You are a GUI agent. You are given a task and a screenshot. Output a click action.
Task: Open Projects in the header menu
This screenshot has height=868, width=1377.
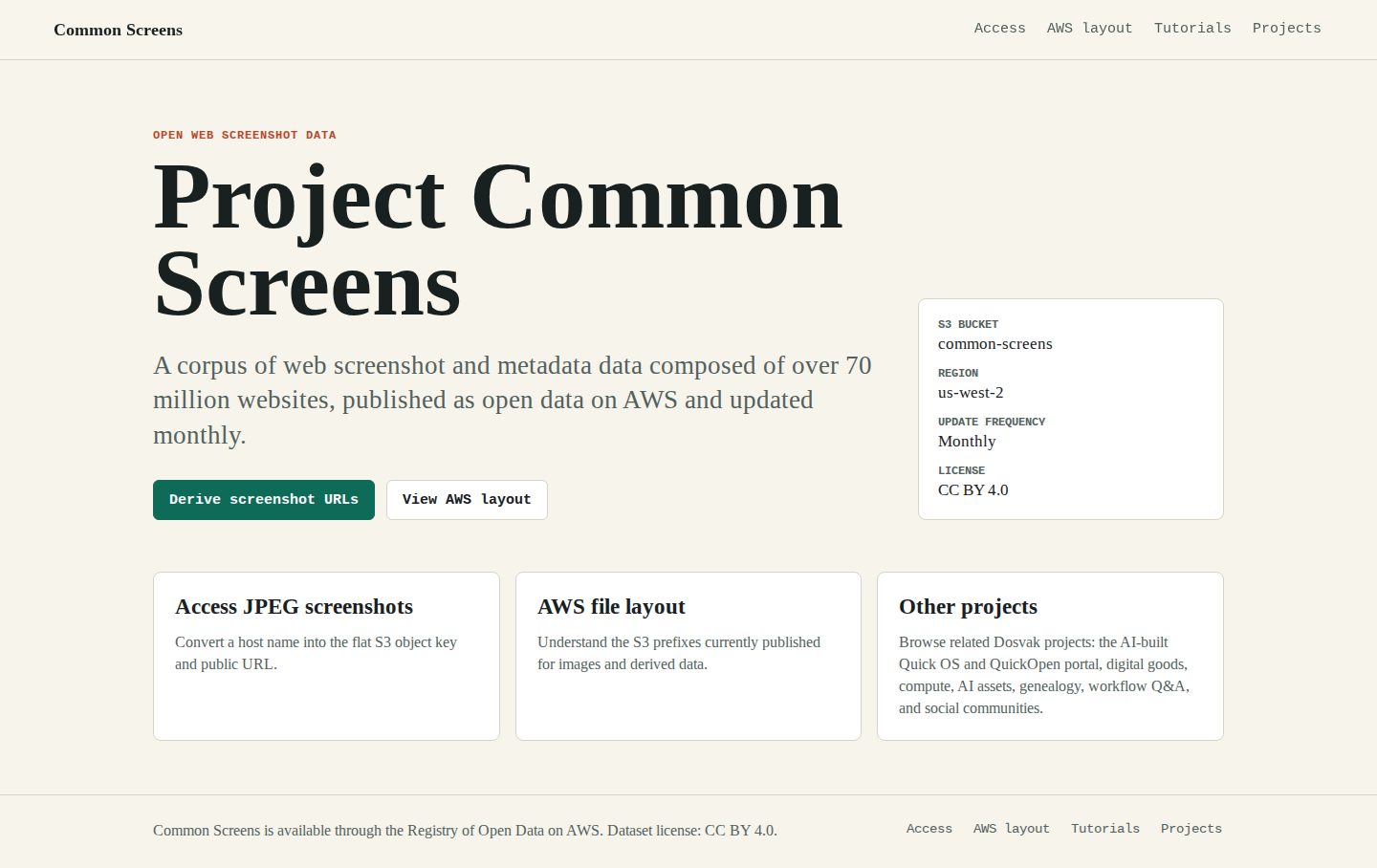[1286, 29]
